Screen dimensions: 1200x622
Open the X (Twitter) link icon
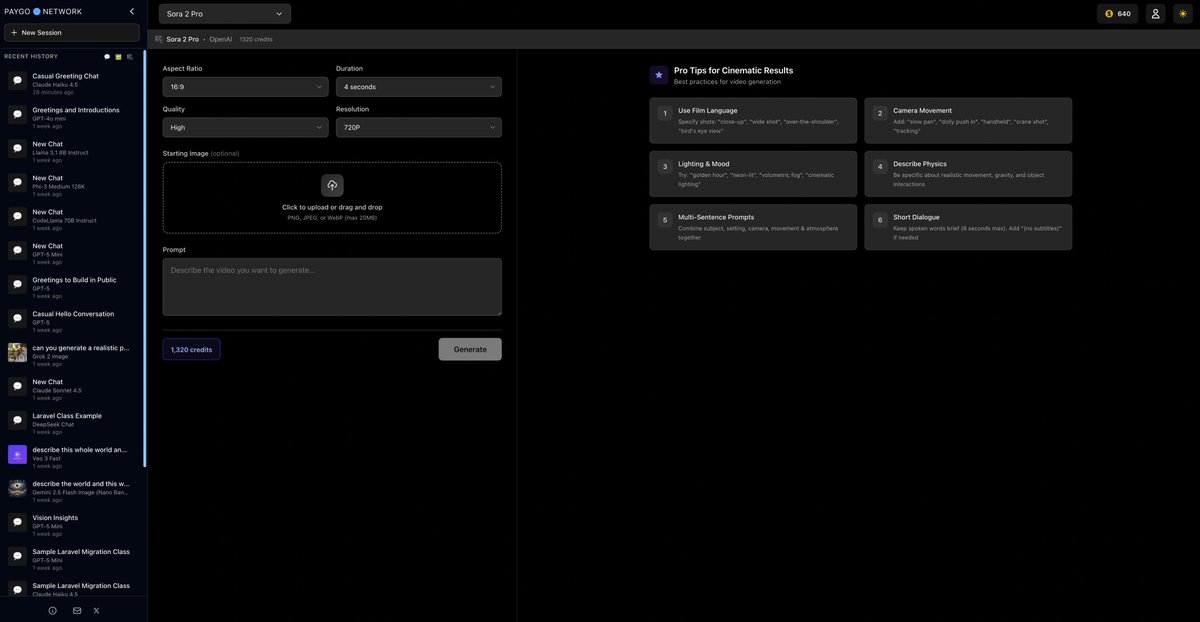pos(97,610)
